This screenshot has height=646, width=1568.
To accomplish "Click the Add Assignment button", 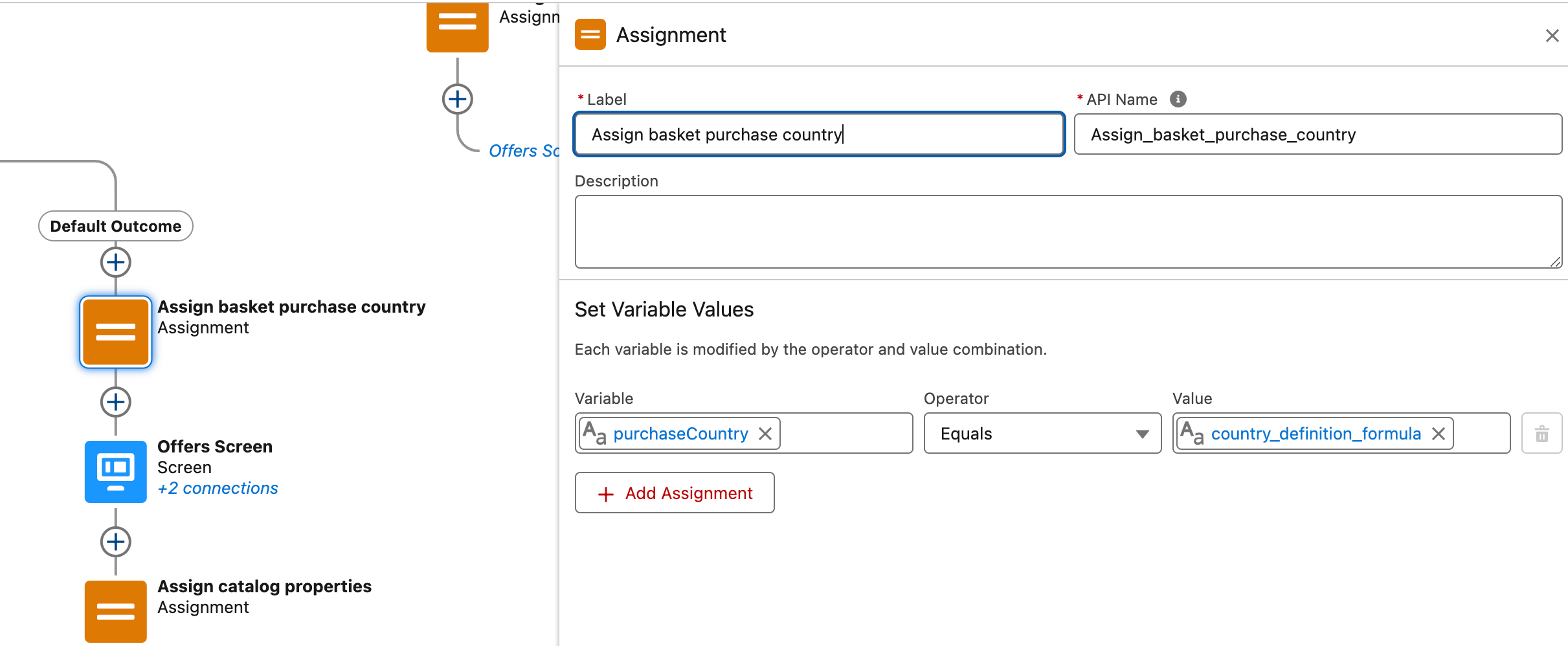I will 674,493.
